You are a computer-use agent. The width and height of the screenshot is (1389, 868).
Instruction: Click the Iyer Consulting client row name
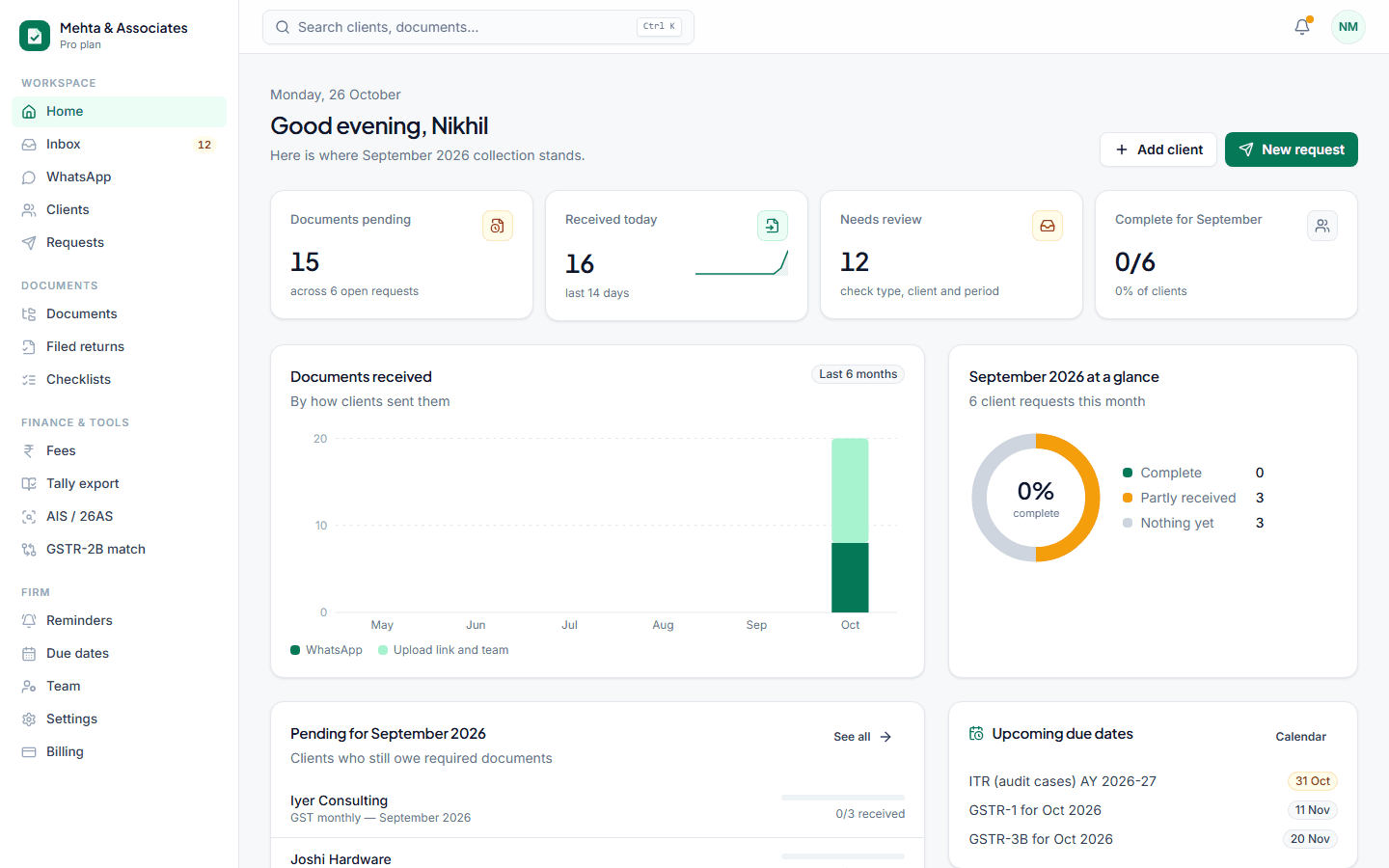pyautogui.click(x=339, y=800)
